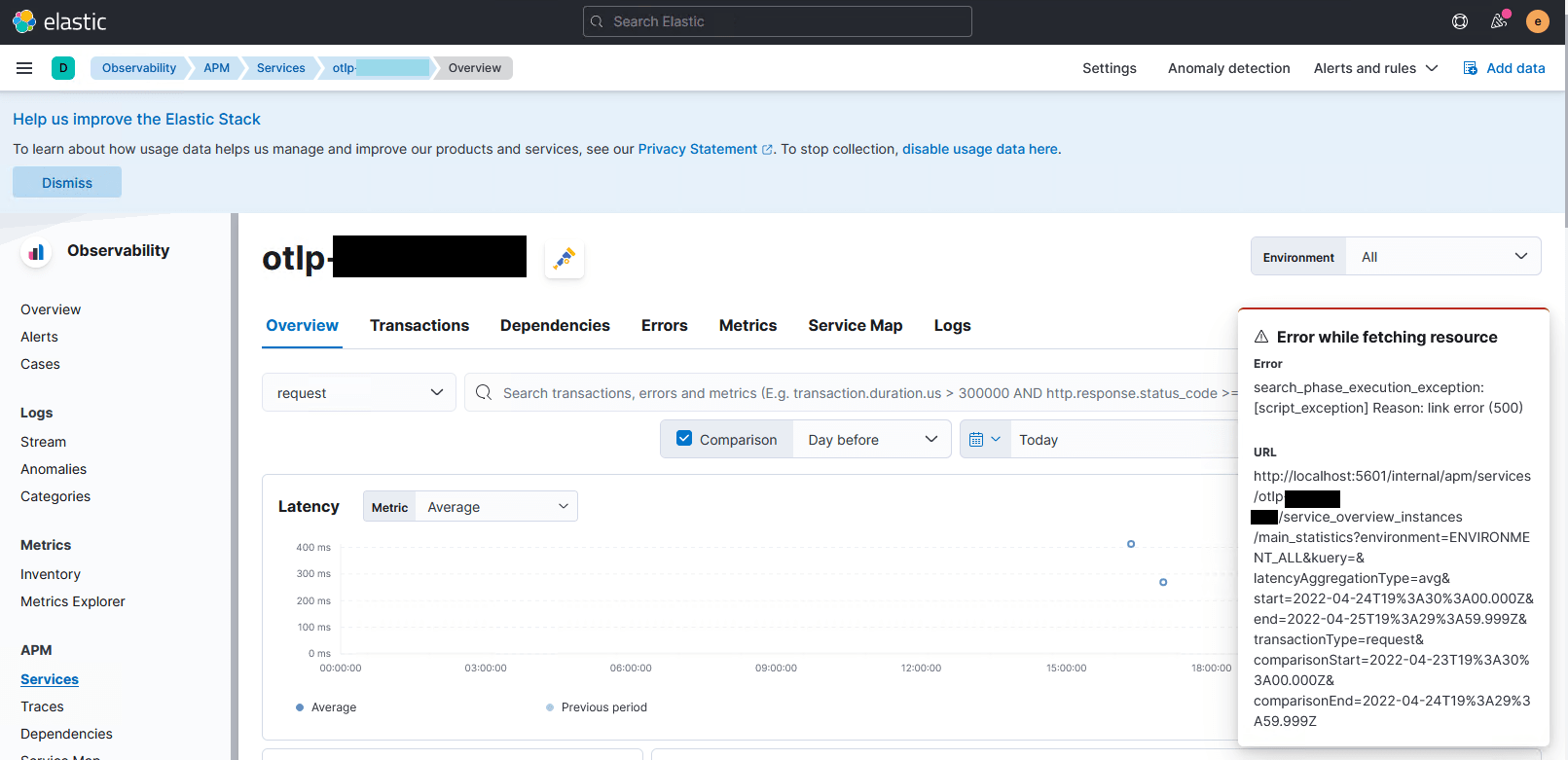
Task: Open the Environment All dropdown
Action: coord(1443,257)
